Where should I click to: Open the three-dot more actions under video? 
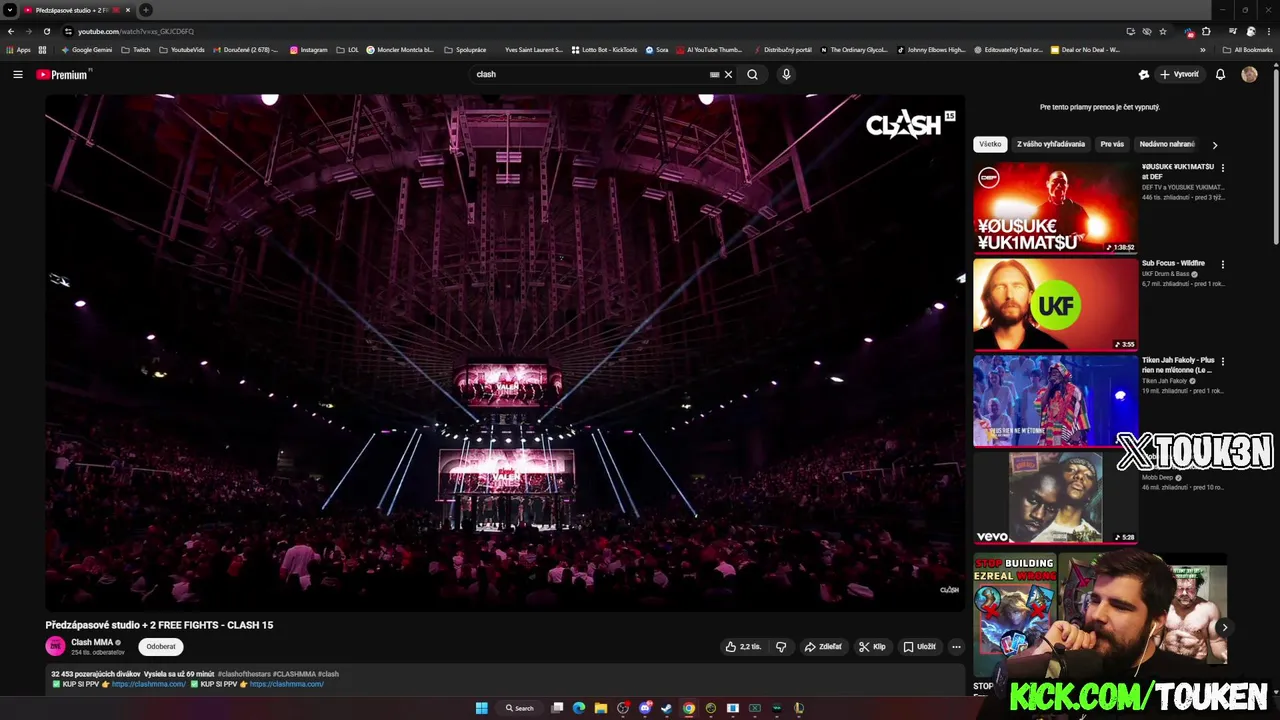956,647
